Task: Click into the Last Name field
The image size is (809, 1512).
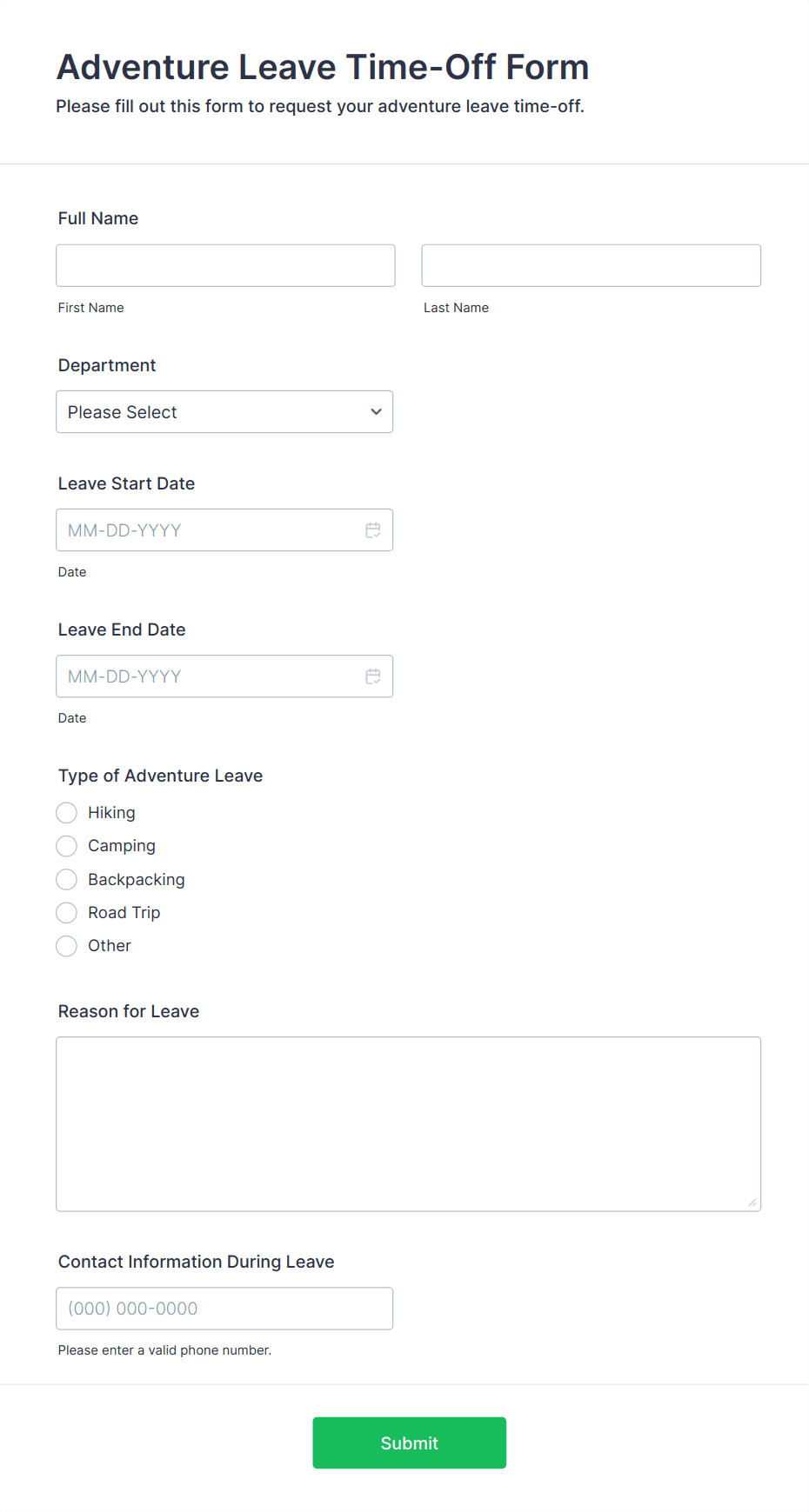Action: pyautogui.click(x=591, y=266)
